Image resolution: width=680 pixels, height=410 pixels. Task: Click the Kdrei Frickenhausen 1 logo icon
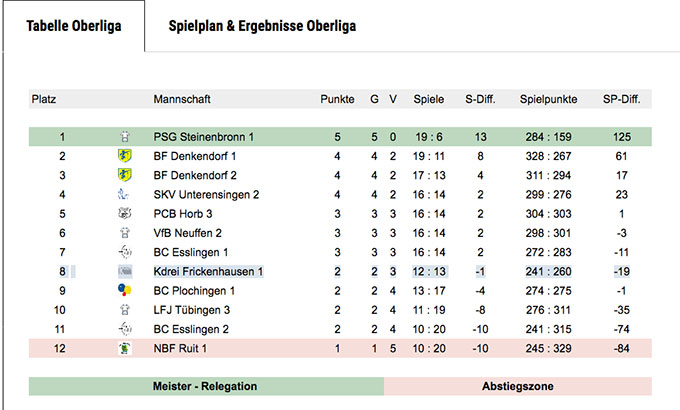(125, 272)
